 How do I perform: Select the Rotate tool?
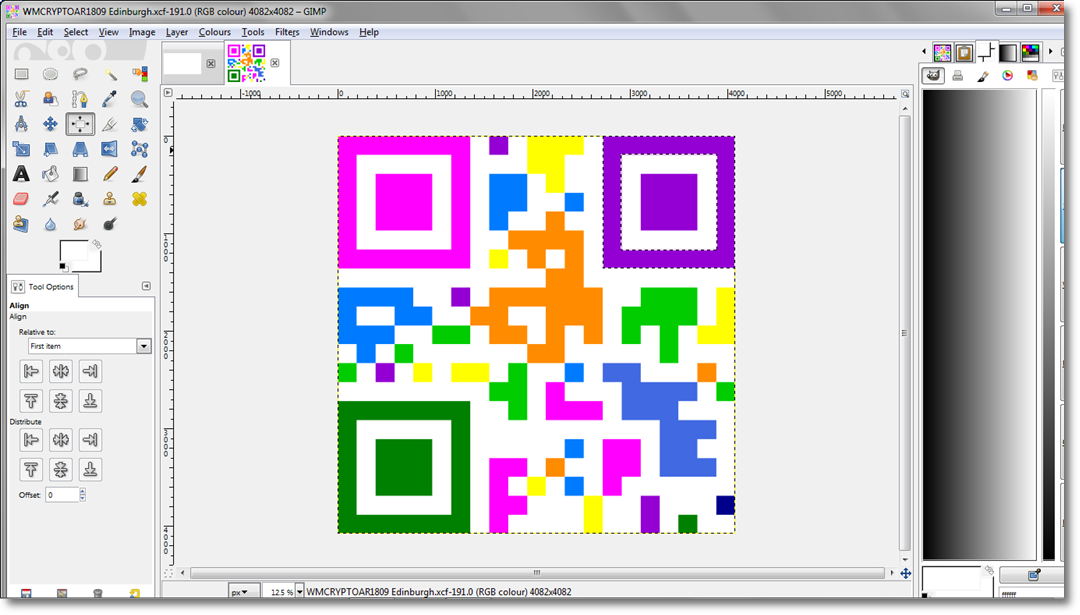pyautogui.click(x=139, y=124)
